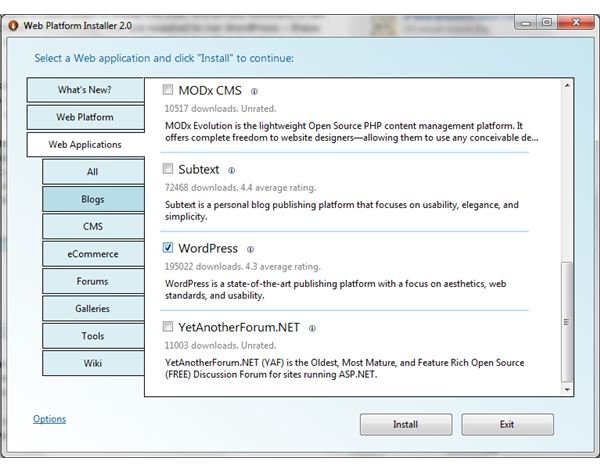Click the Web Platform Installer title bar icon
Viewport: 600px width, 464px height.
pos(13,26)
